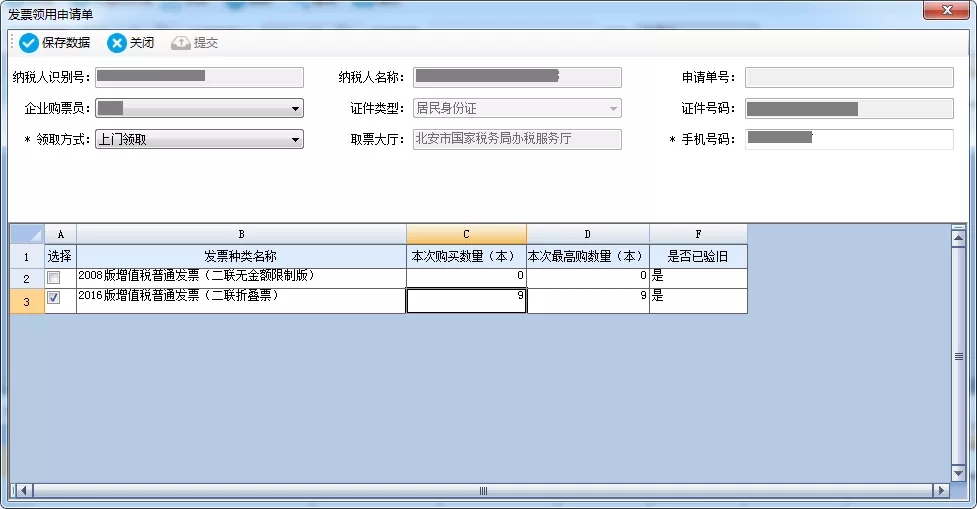Viewport: 977px width, 509px height.
Task: Tick the checkbox for 2008版增值税普通发票 row
Action: (54, 278)
